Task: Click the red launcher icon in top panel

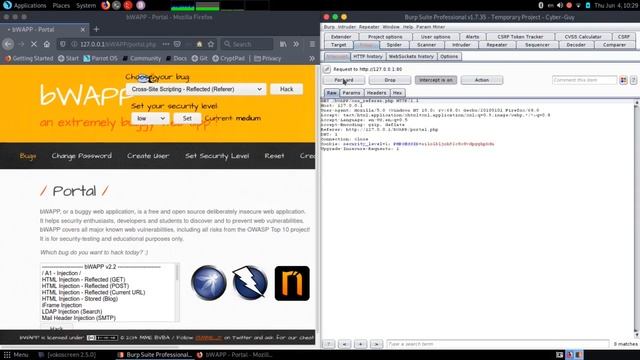Action: [x=128, y=5]
